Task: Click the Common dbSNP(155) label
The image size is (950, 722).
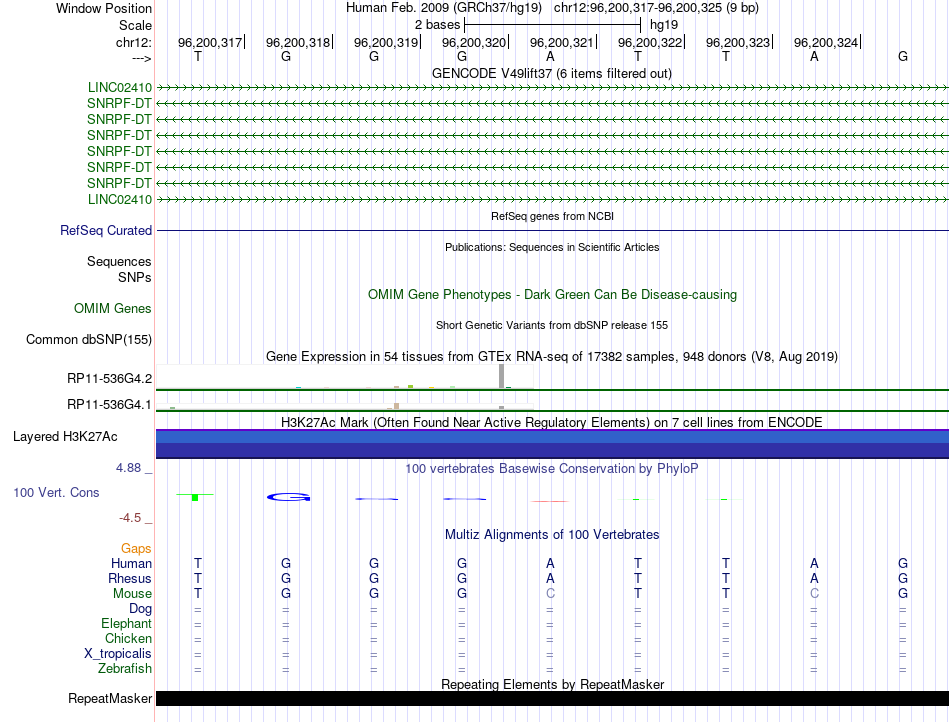Action: pos(89,339)
